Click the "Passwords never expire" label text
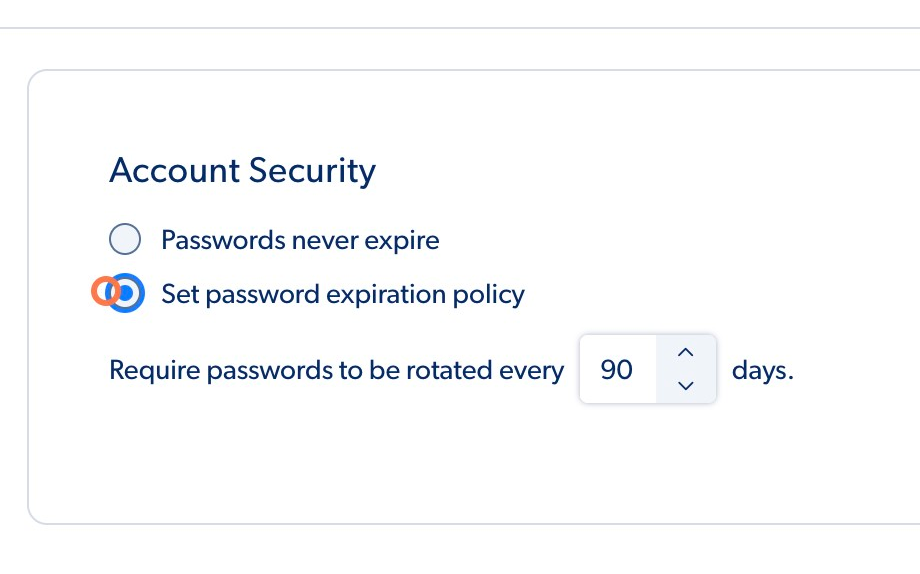 coord(300,241)
